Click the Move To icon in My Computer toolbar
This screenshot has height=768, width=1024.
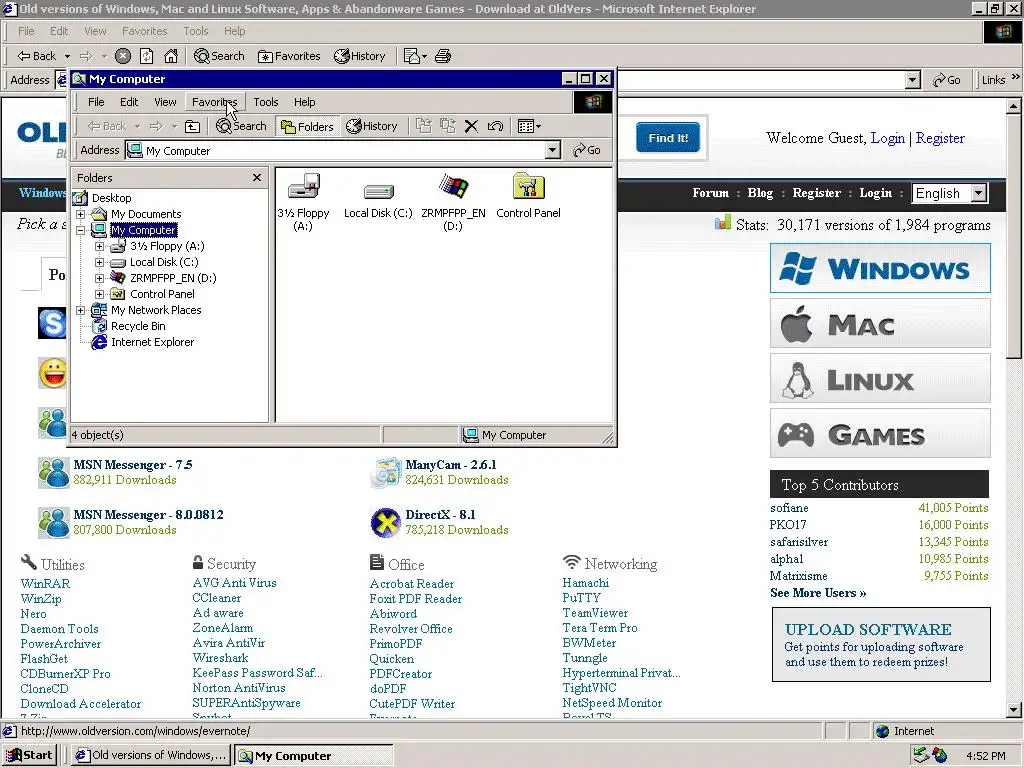(x=424, y=126)
